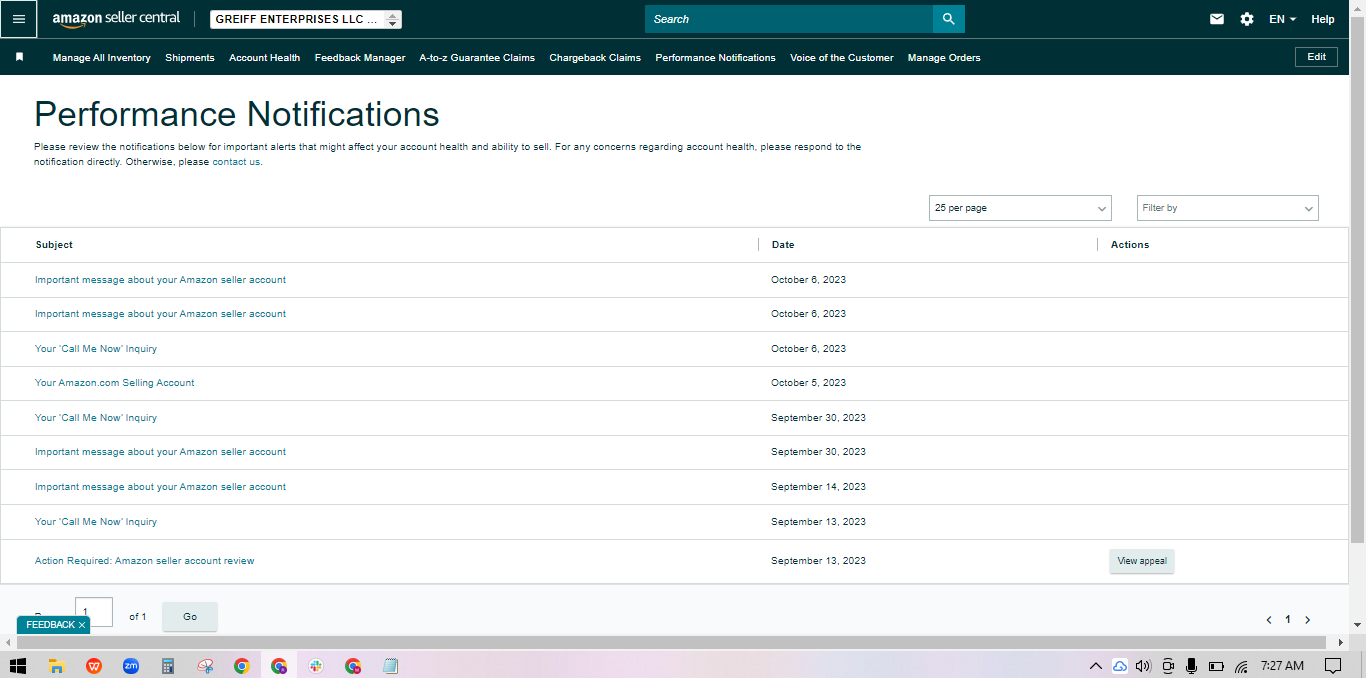Click the page number input box
The image size is (1366, 678).
pos(94,612)
